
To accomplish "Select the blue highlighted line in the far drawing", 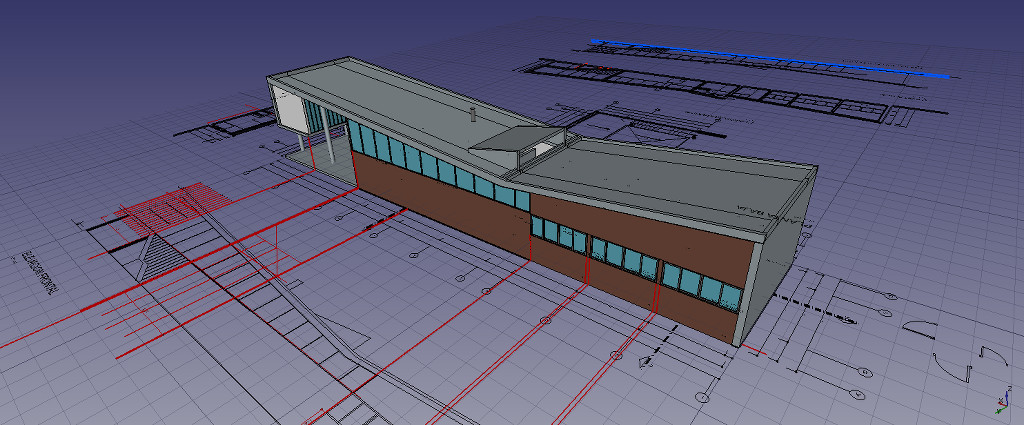I will [770, 59].
